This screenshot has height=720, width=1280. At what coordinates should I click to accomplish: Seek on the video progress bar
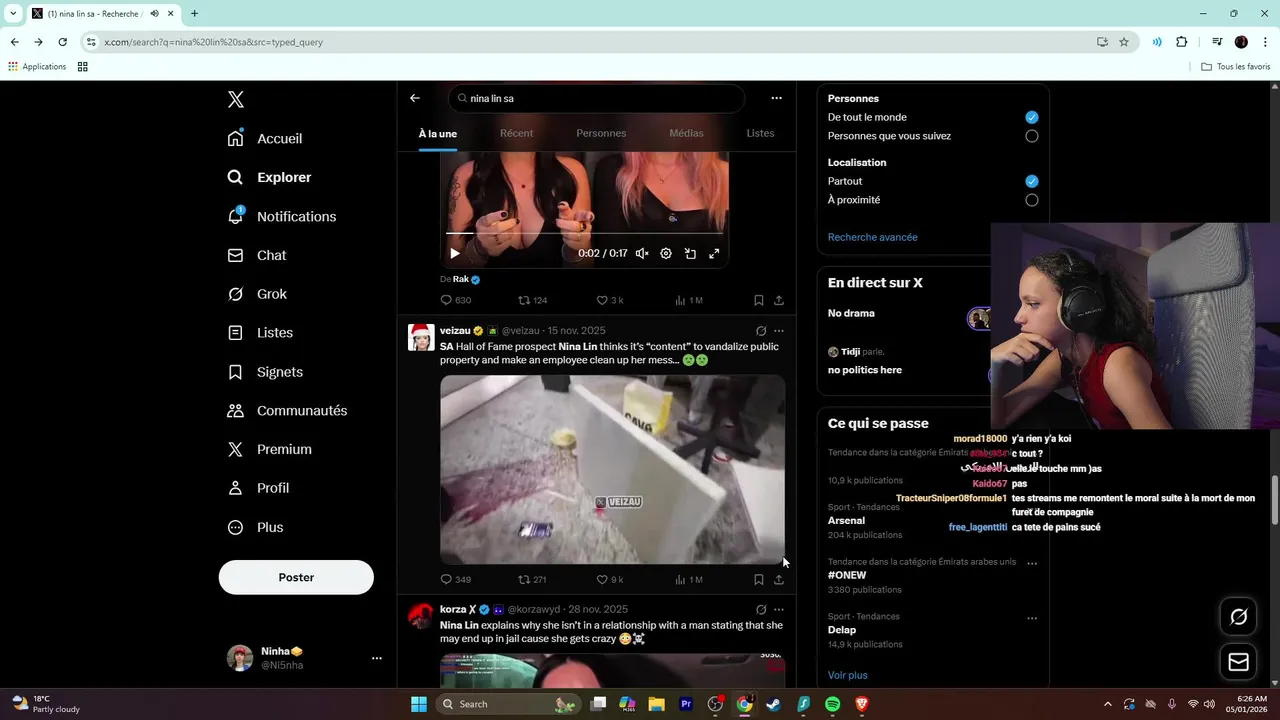tap(584, 234)
